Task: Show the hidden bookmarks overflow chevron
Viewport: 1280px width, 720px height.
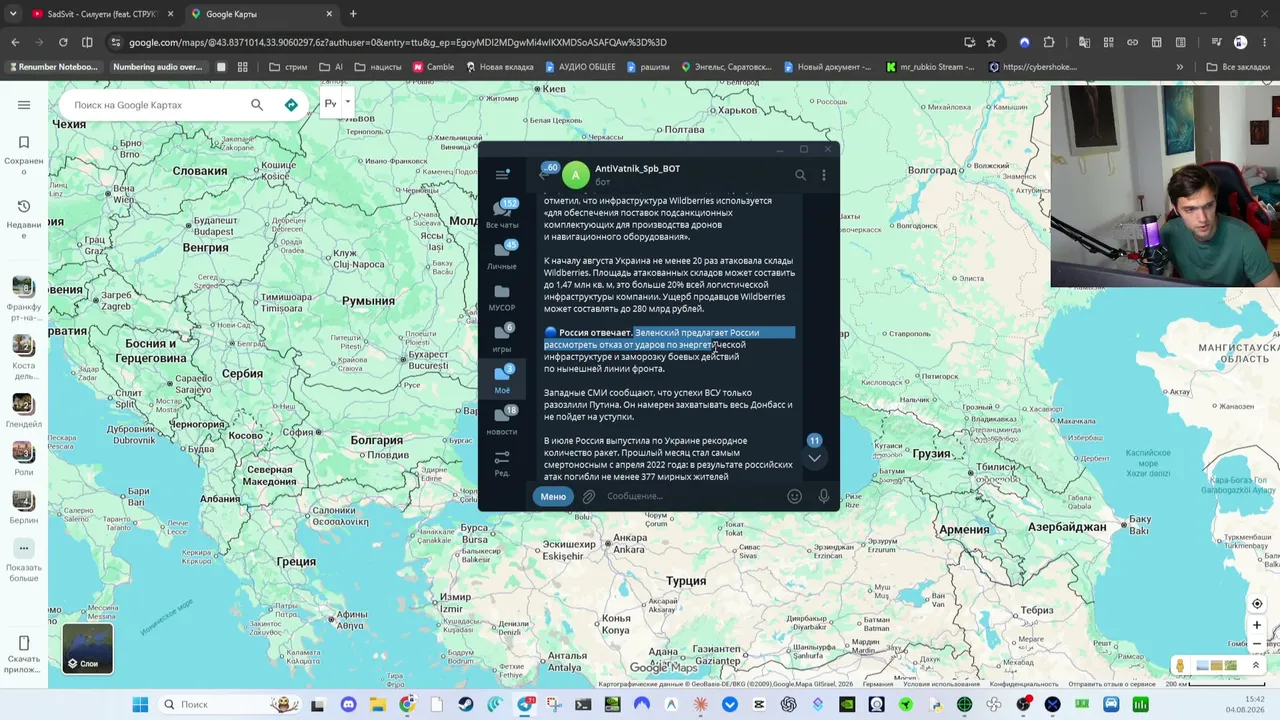Action: pos(1180,67)
